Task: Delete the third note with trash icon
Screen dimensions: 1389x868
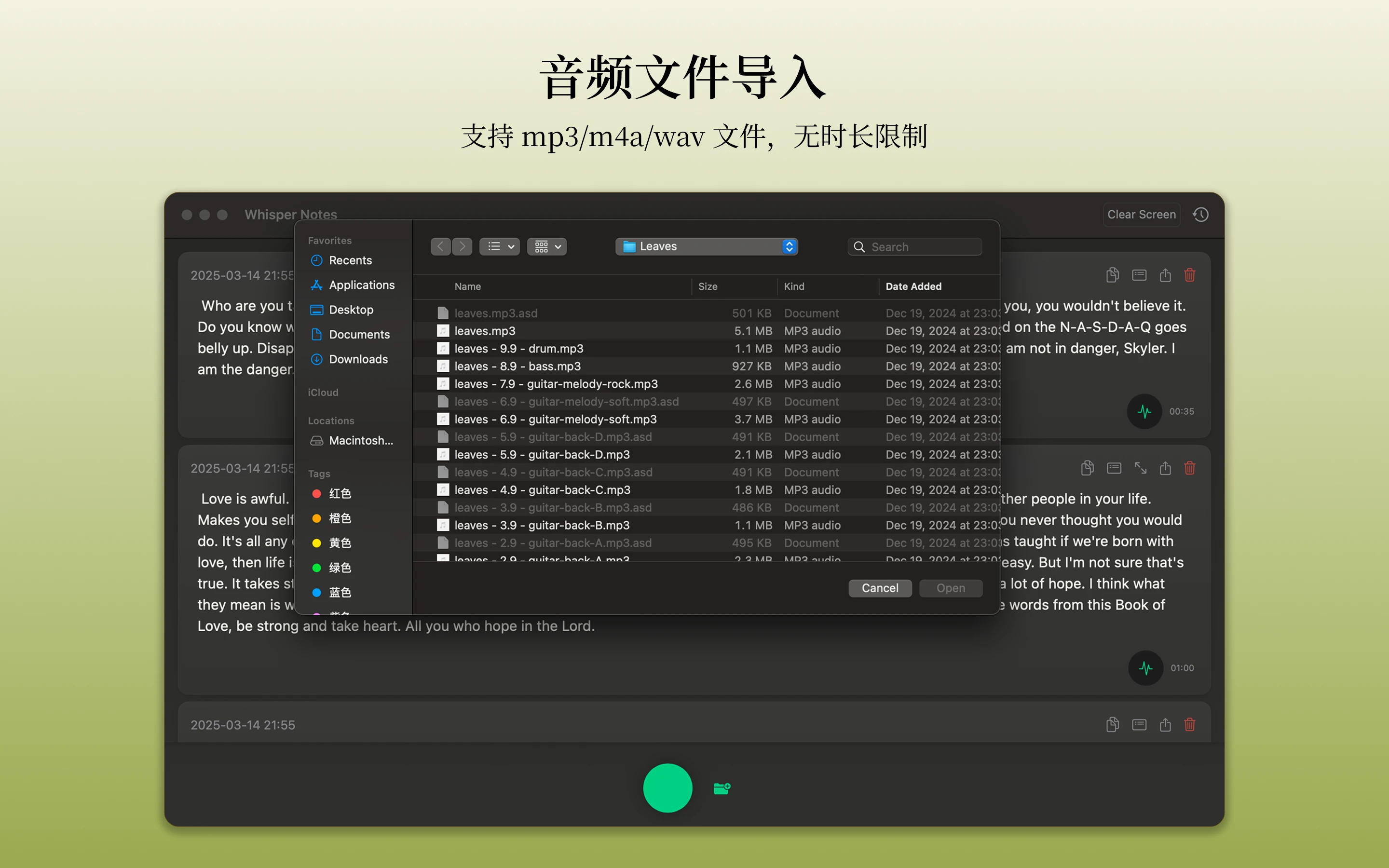Action: [x=1190, y=724]
